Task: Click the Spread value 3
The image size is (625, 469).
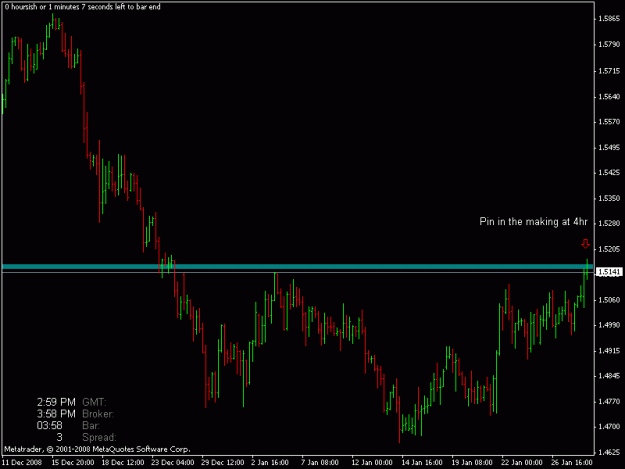Action: [x=59, y=438]
